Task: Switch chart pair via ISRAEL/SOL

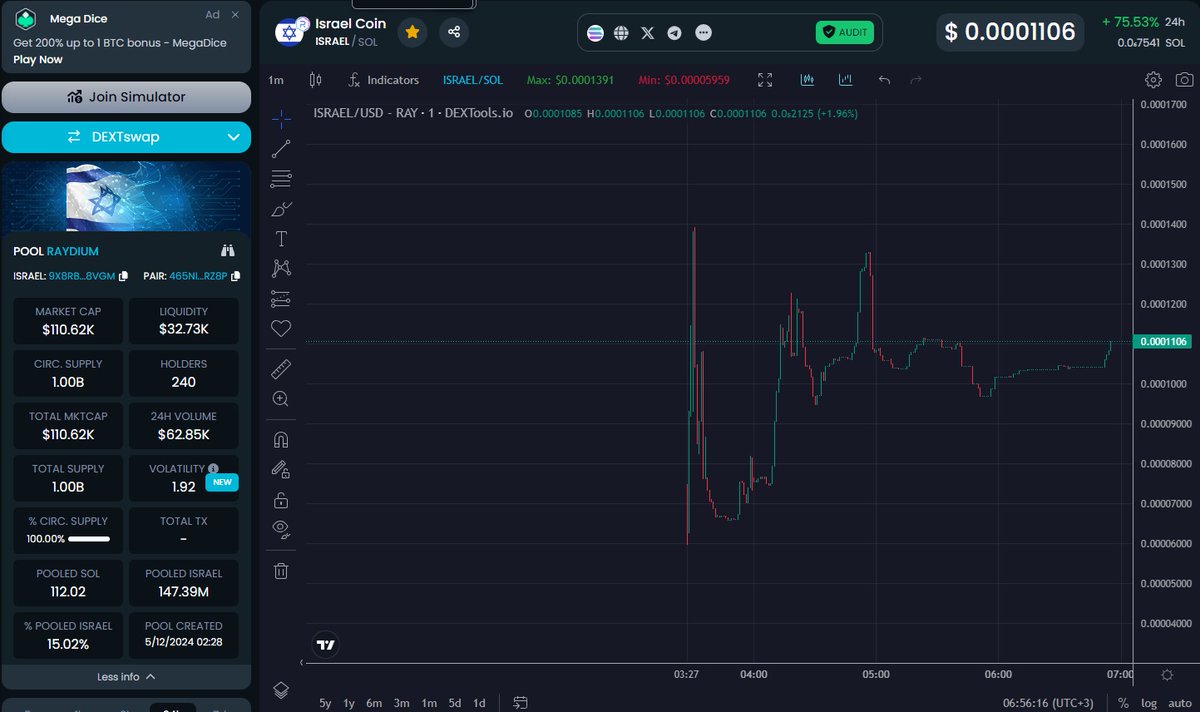Action: pyautogui.click(x=473, y=80)
